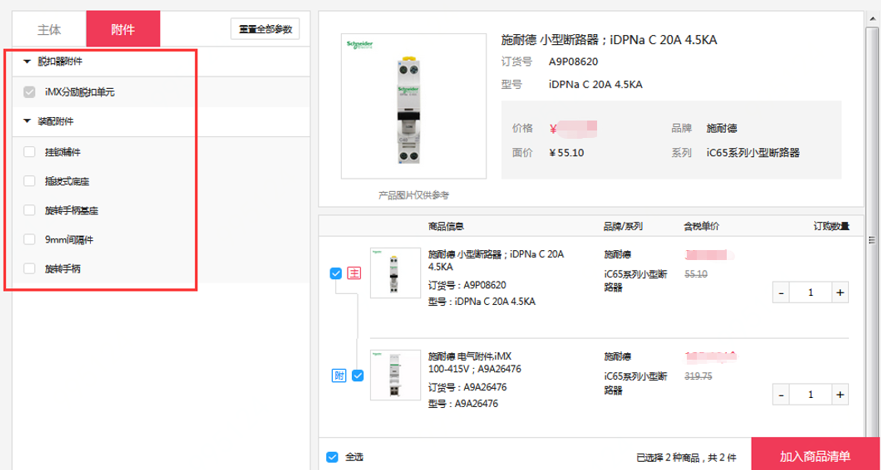Click the blue 附 badge icon
Viewport: 881px width, 470px height.
point(339,376)
